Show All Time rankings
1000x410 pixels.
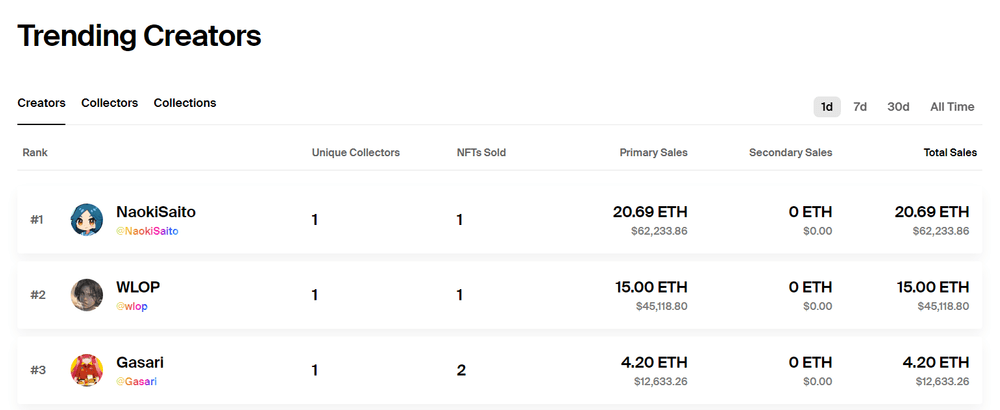pos(952,107)
